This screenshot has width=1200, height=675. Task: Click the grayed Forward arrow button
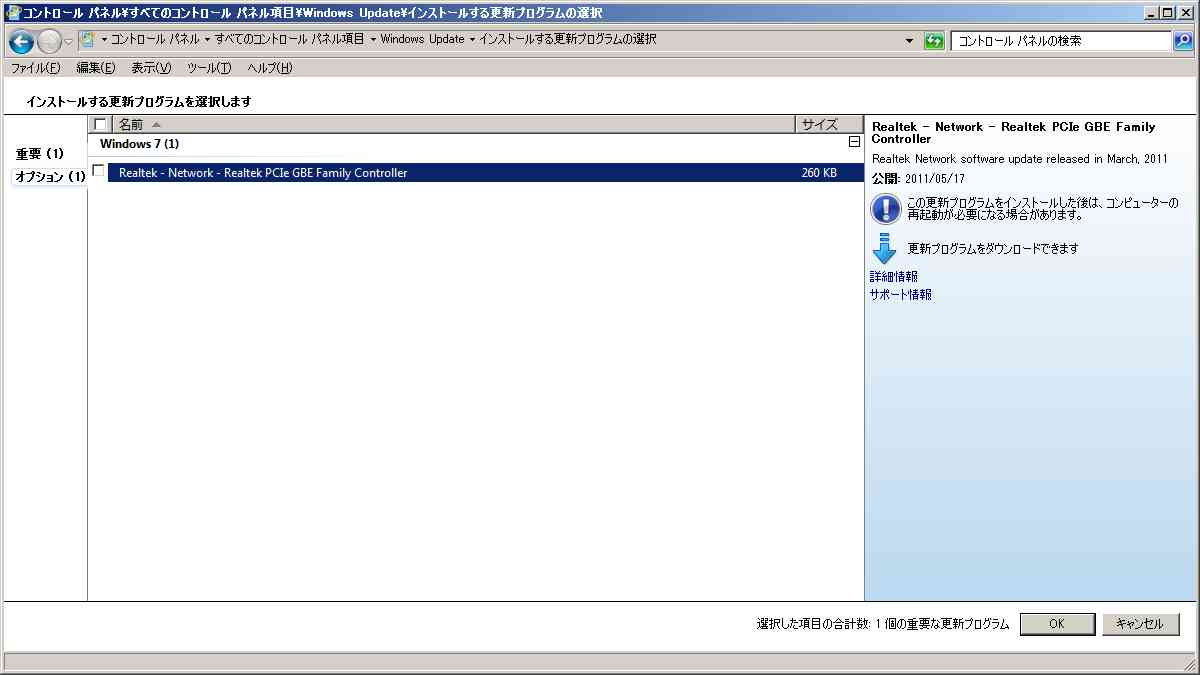pyautogui.click(x=49, y=41)
